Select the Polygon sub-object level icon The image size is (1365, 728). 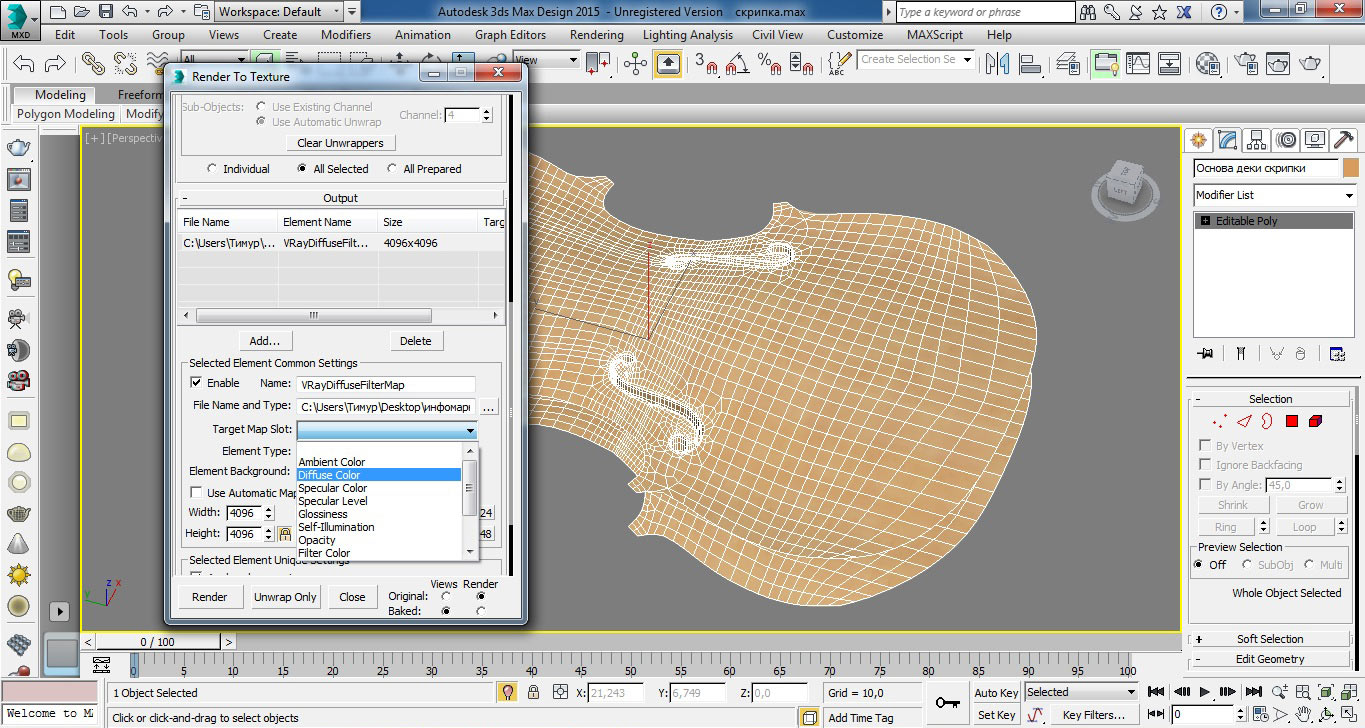tap(1291, 422)
